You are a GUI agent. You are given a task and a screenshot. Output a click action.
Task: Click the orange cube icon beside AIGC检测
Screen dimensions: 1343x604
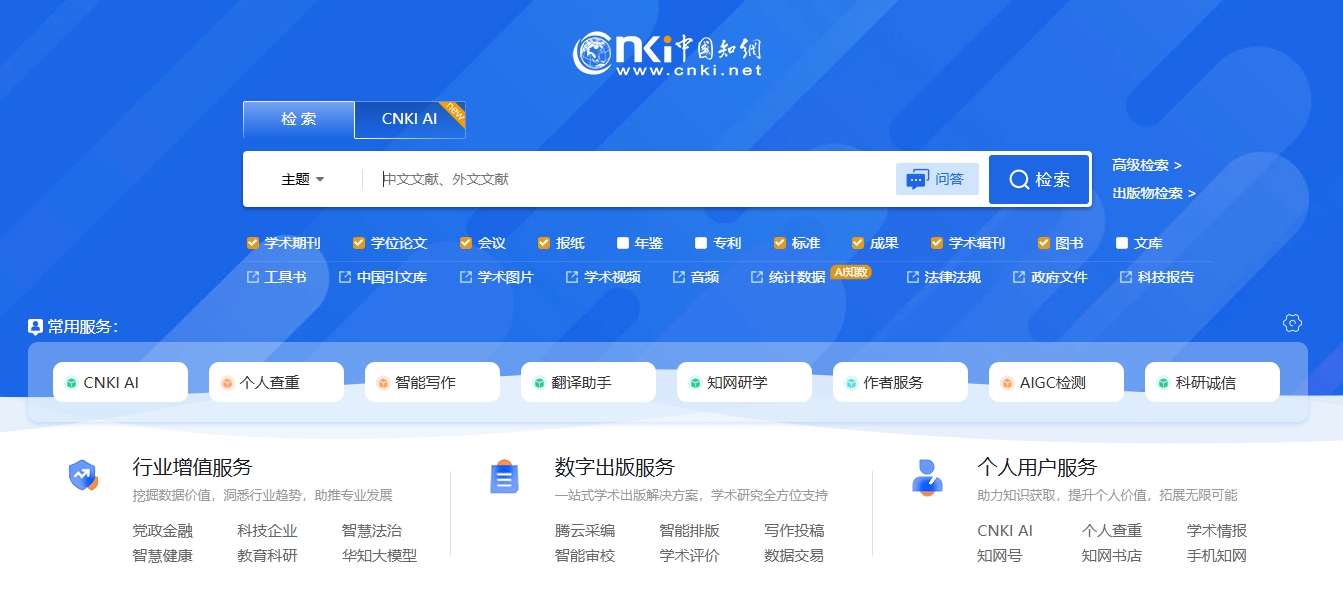(1007, 383)
